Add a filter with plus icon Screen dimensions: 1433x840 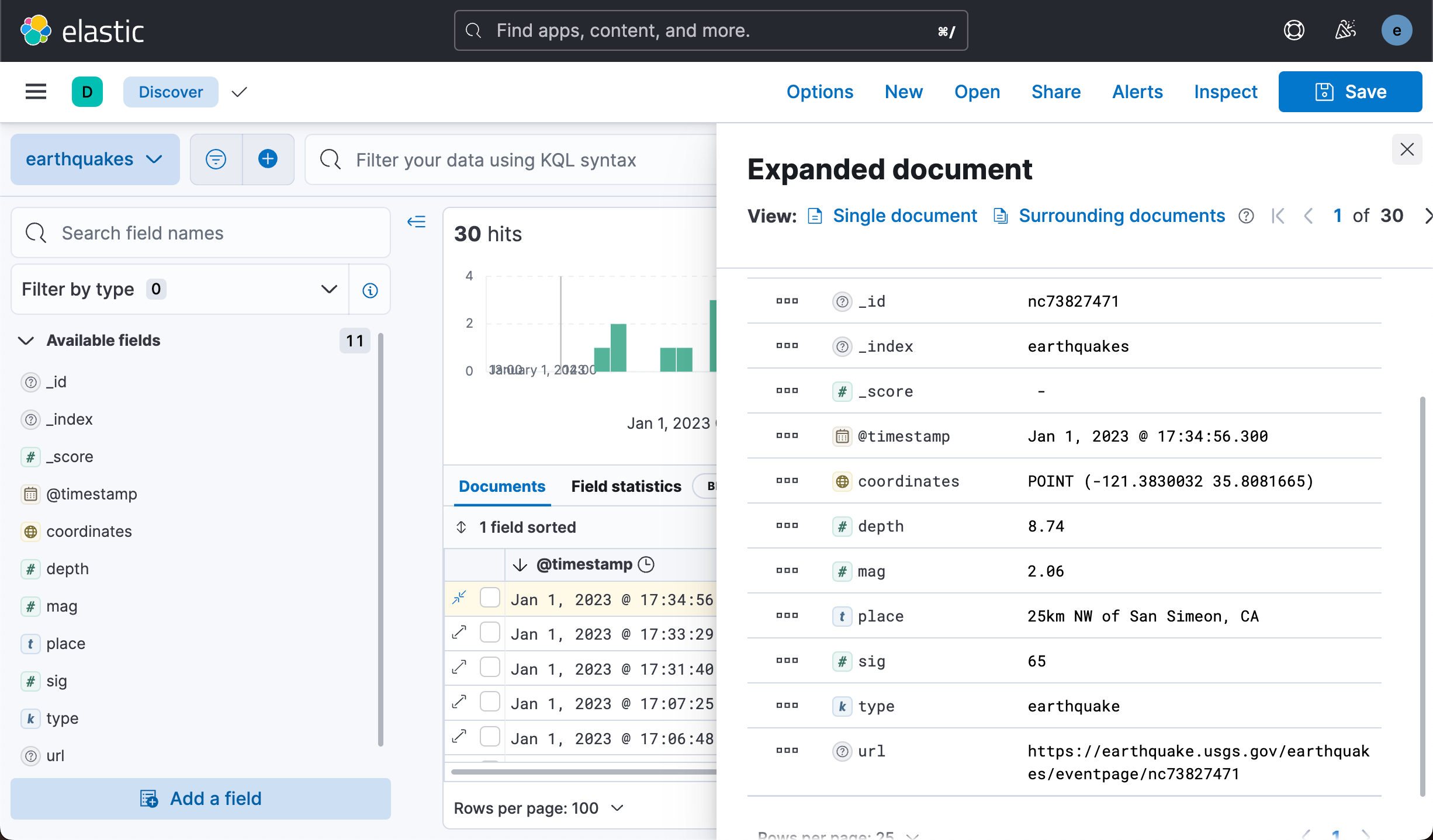pos(268,159)
